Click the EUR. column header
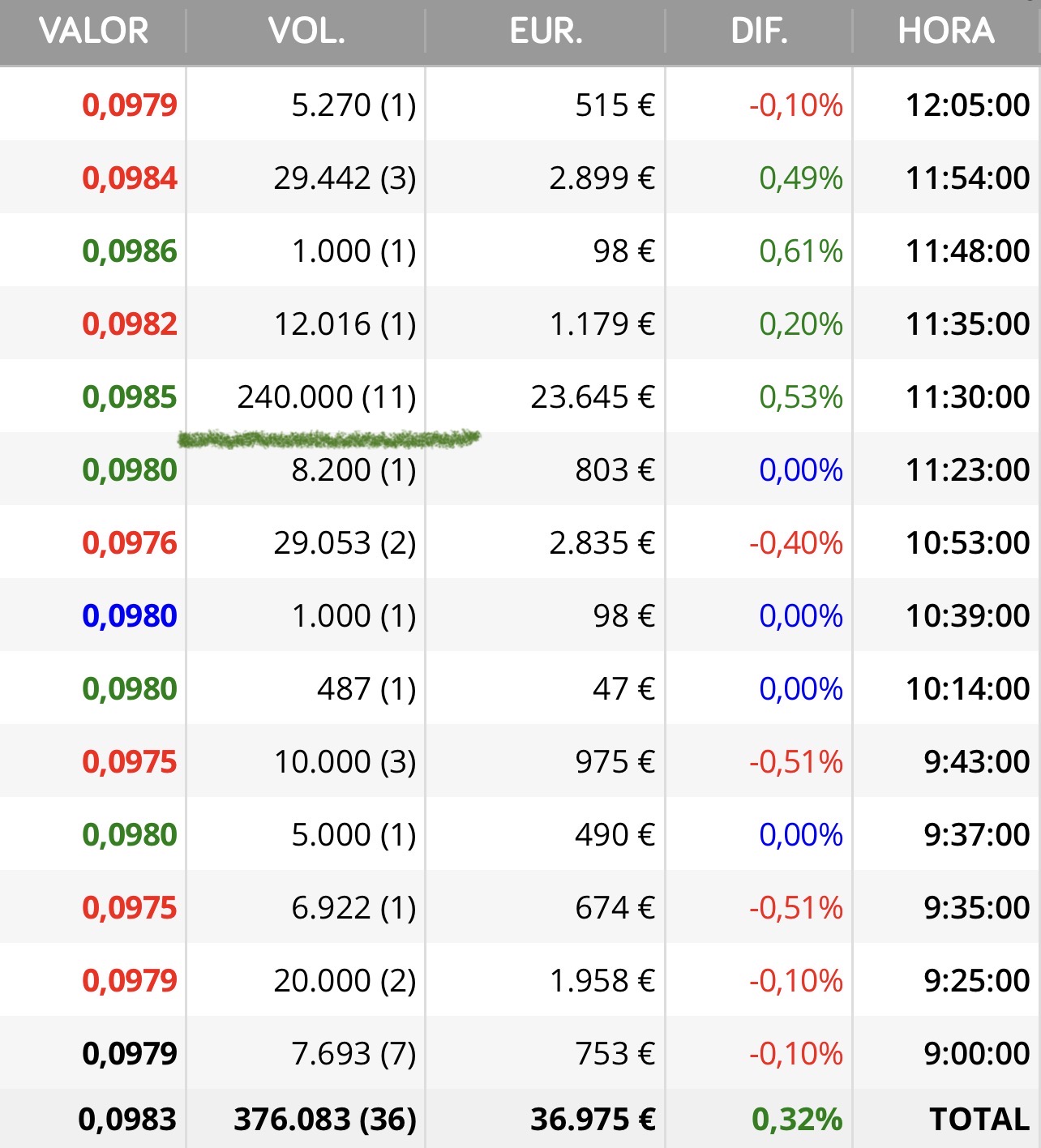The height and width of the screenshot is (1148, 1041). point(546,31)
